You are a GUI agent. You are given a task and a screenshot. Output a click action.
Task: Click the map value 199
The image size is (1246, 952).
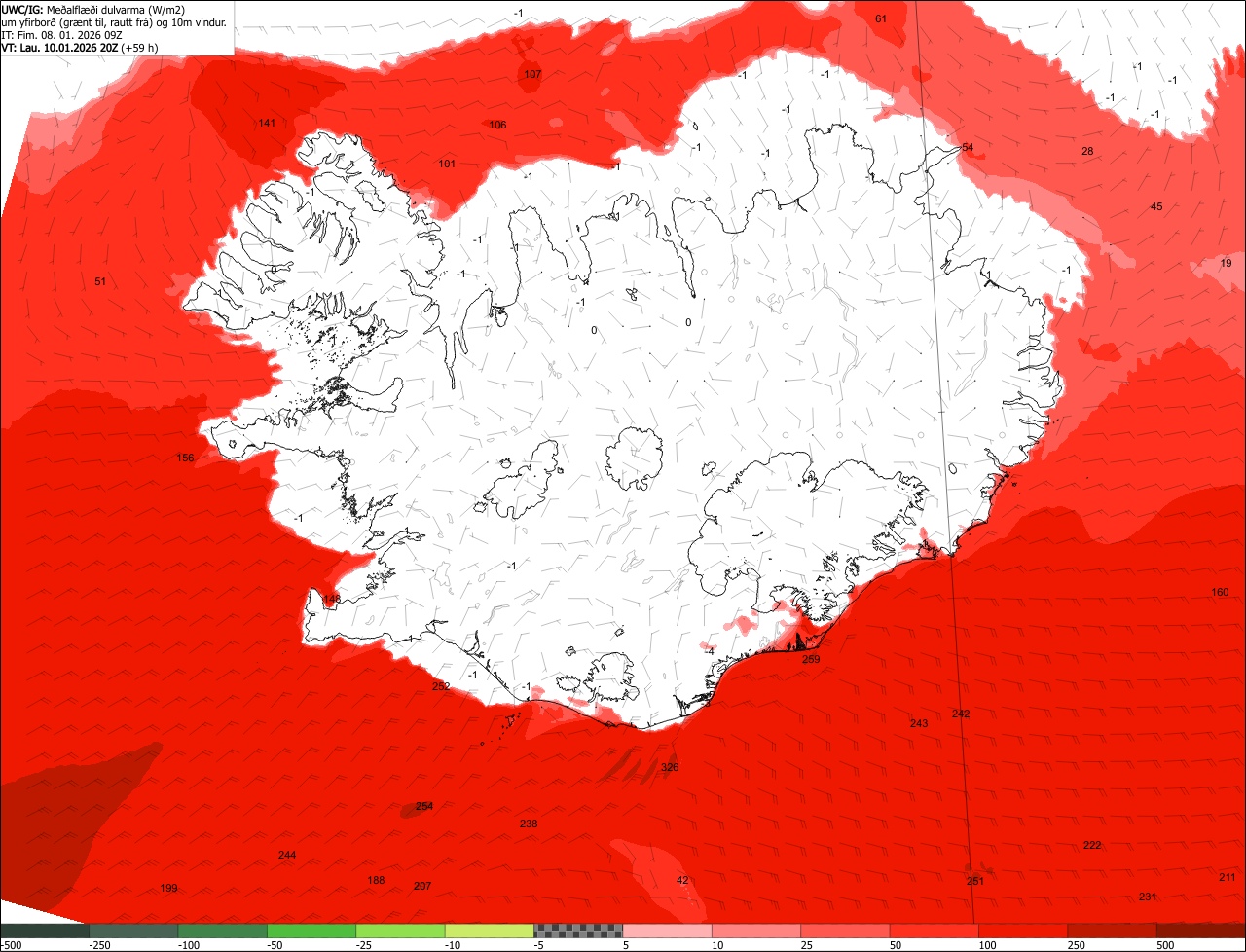point(169,888)
